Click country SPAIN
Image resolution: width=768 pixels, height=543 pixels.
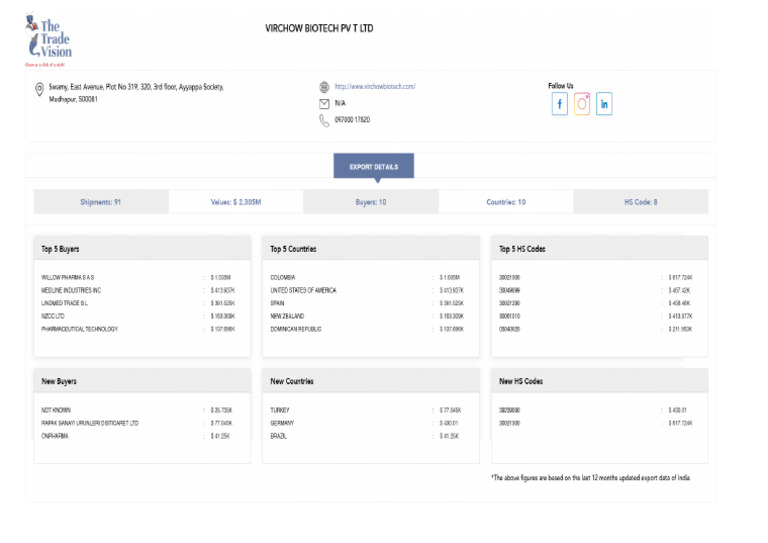277,303
